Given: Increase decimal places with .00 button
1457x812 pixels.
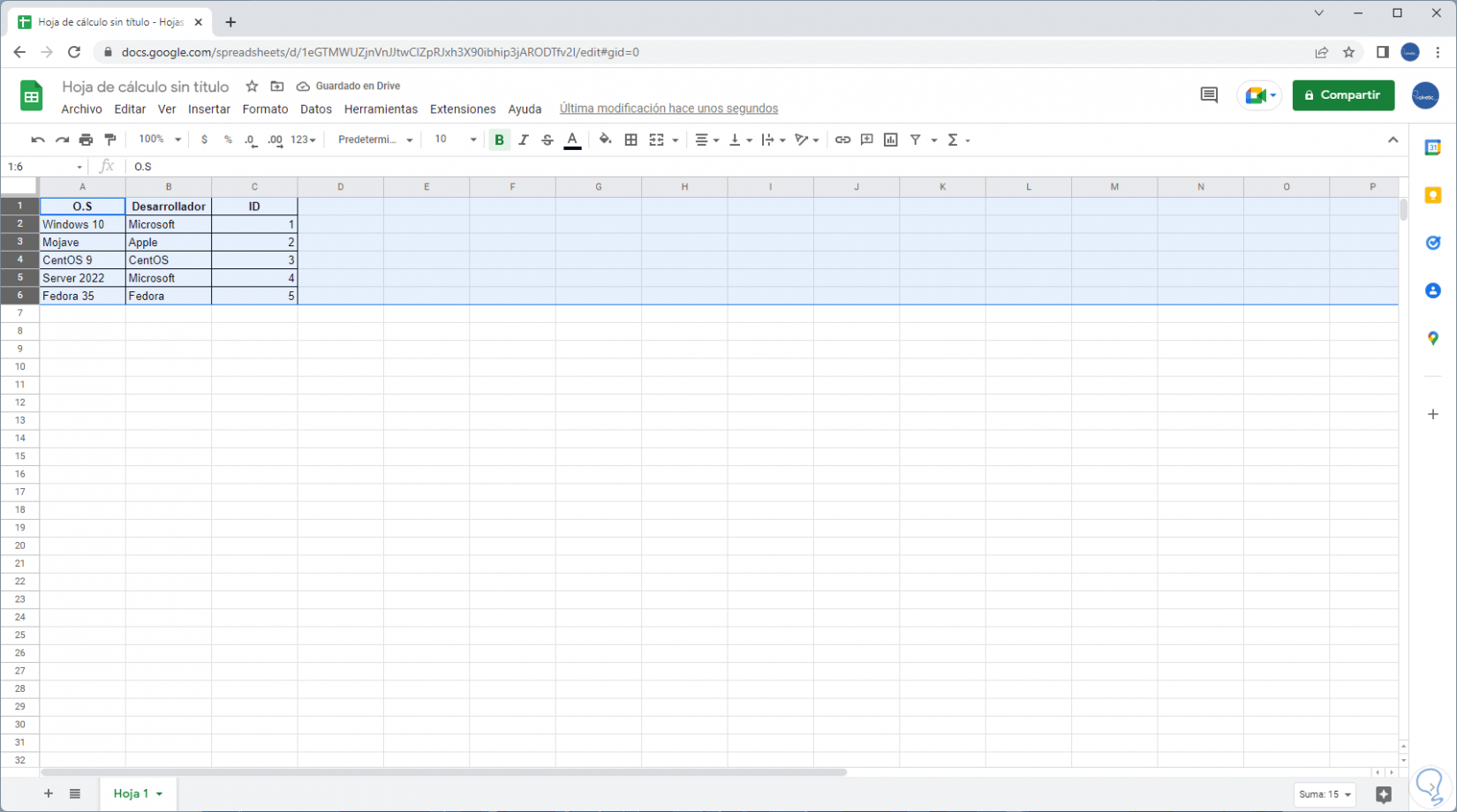Looking at the screenshot, I should (x=276, y=139).
